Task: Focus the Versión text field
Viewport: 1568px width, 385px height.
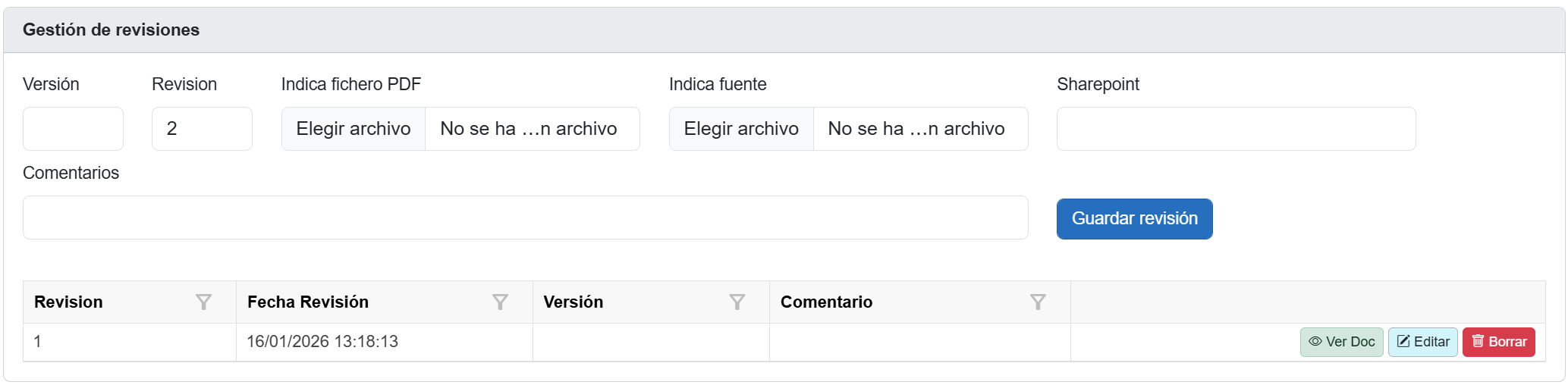Action: 73,129
